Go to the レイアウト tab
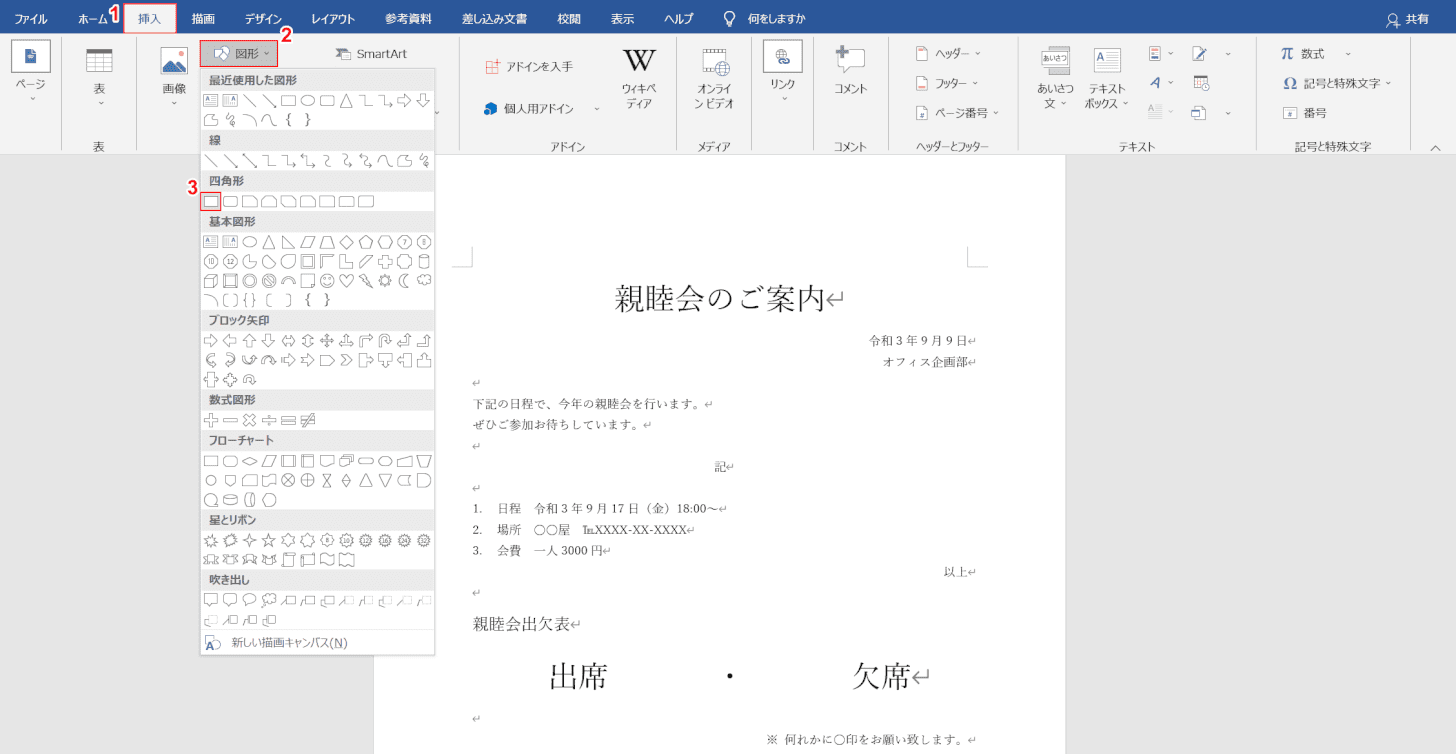Image resolution: width=1456 pixels, height=754 pixels. click(x=333, y=18)
